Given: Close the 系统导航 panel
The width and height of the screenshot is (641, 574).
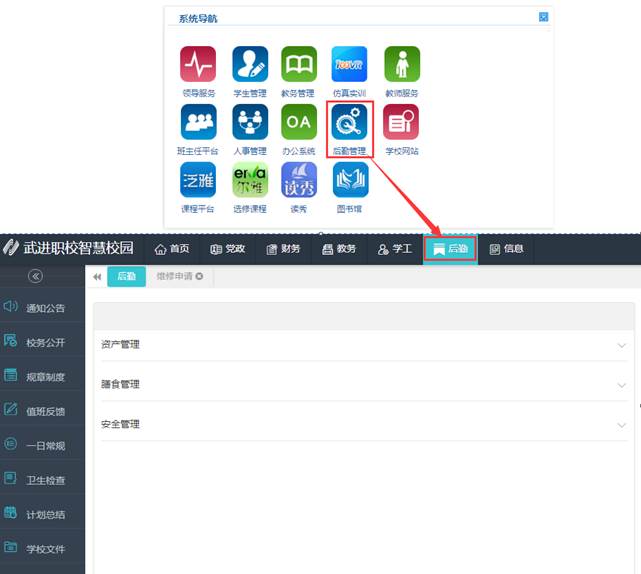Looking at the screenshot, I should (543, 17).
